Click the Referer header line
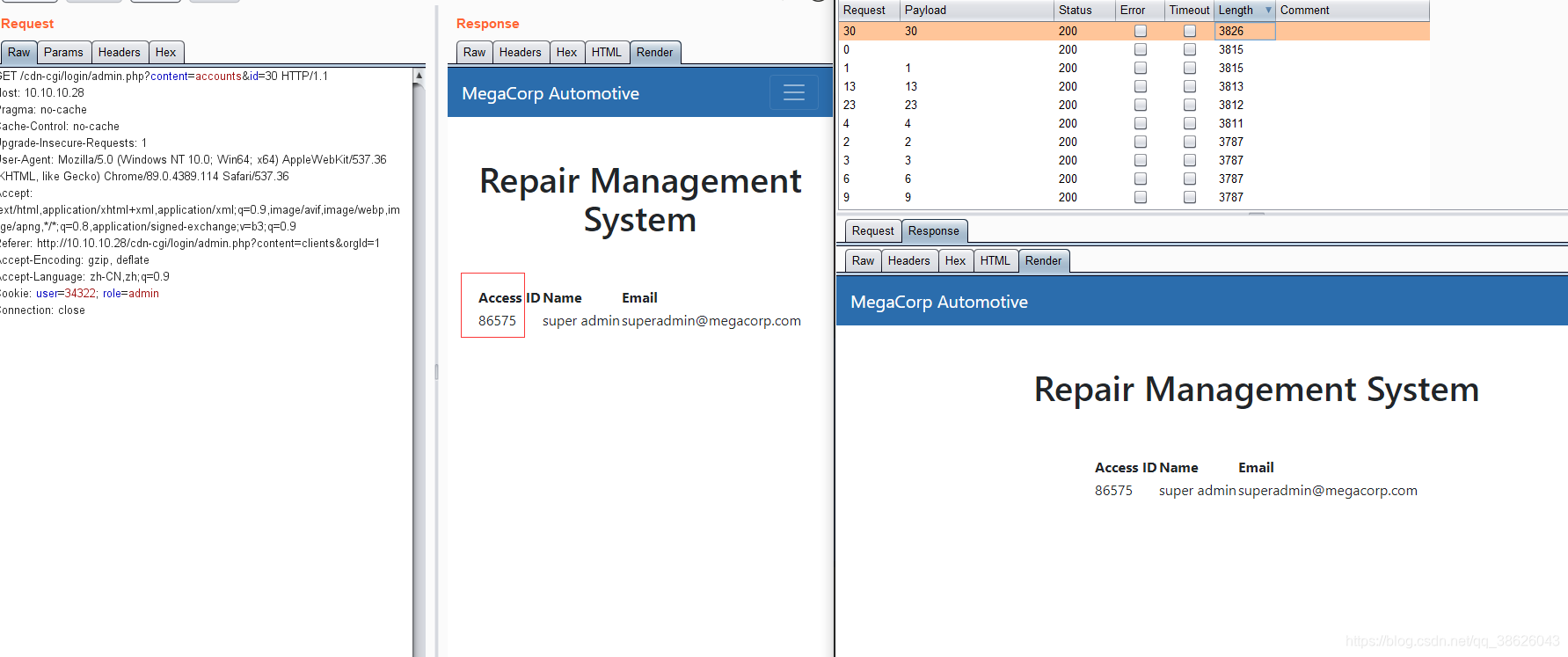Screen dimensions: 1568x657 pos(190,243)
